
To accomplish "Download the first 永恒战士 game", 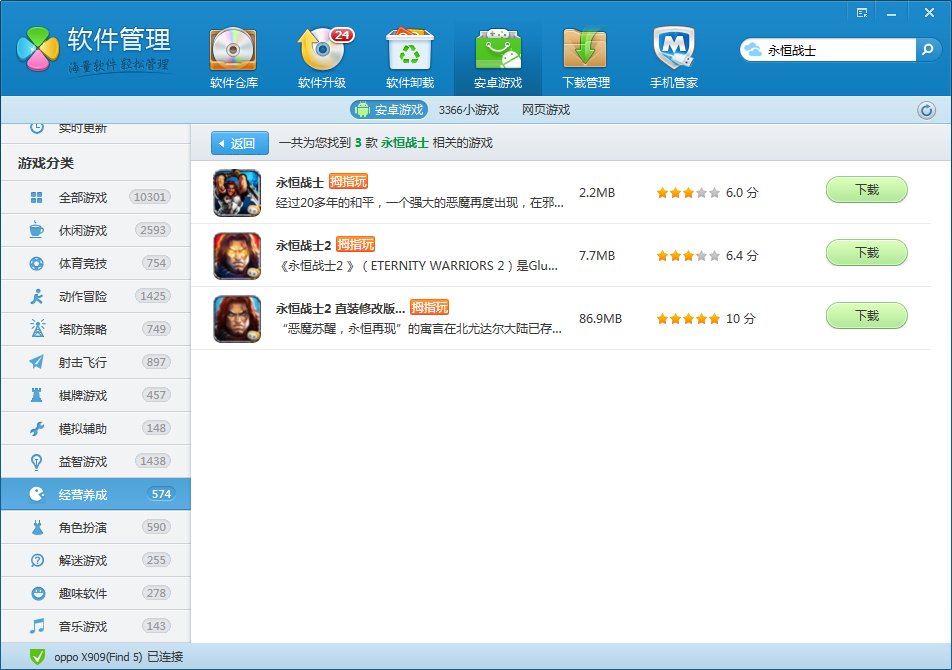I will coord(866,190).
